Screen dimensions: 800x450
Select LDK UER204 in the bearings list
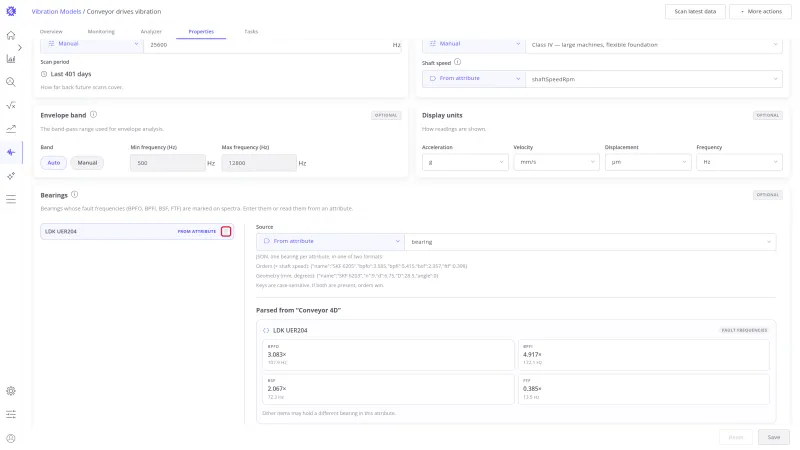(x=137, y=232)
